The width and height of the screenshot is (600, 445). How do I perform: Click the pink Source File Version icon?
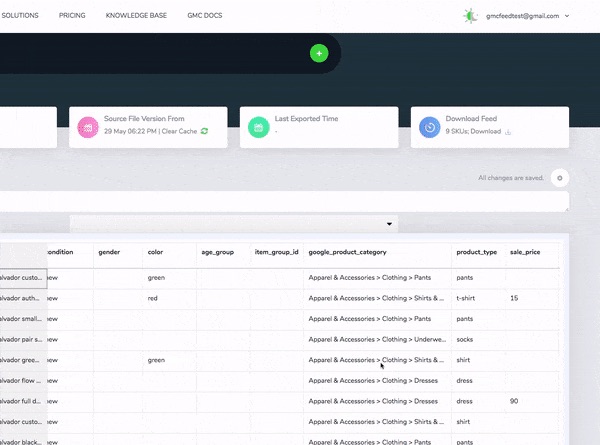click(x=89, y=127)
